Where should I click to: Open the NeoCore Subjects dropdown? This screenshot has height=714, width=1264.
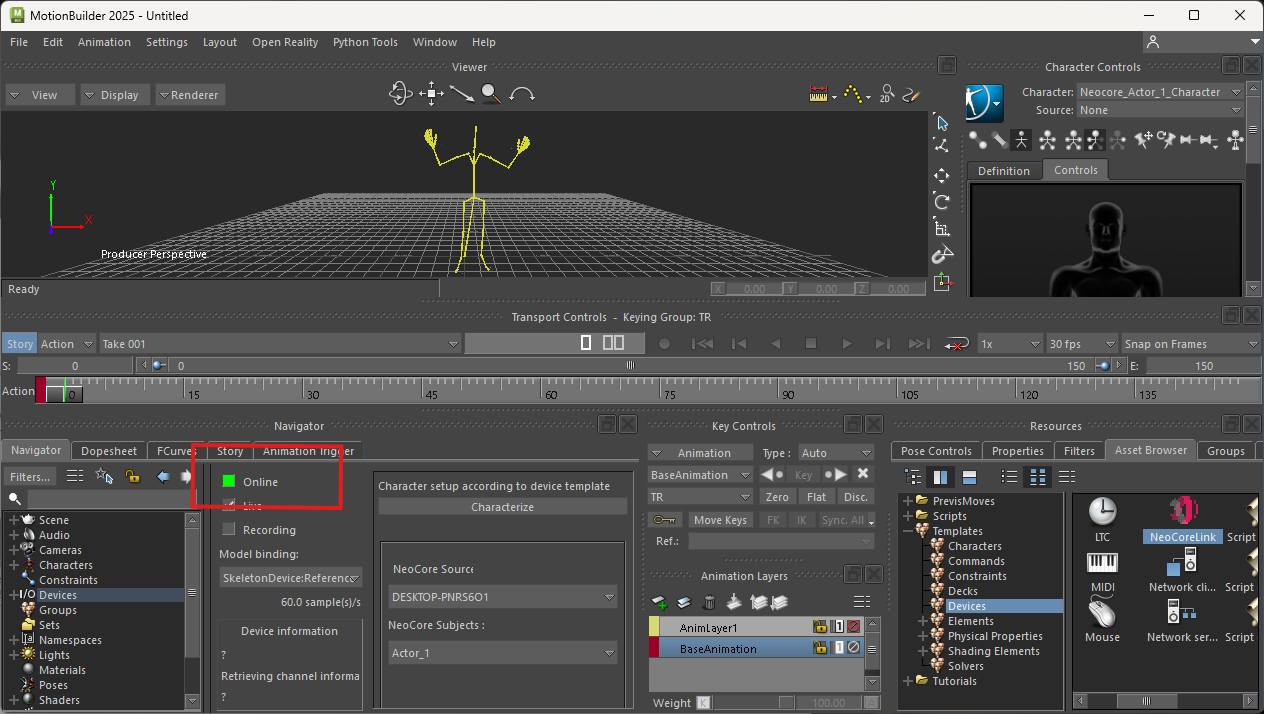(503, 654)
